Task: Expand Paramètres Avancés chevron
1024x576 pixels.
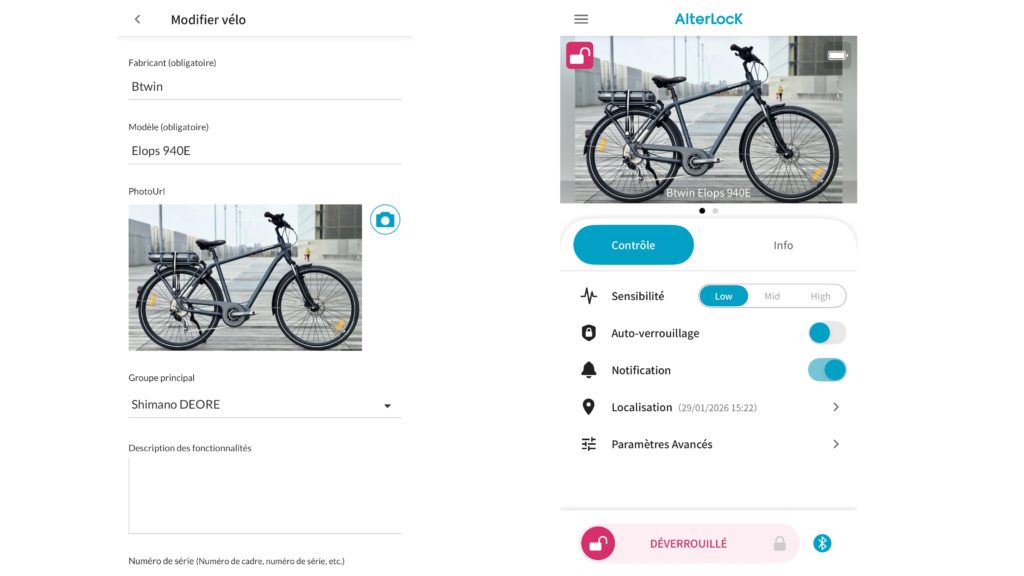Action: click(x=836, y=444)
